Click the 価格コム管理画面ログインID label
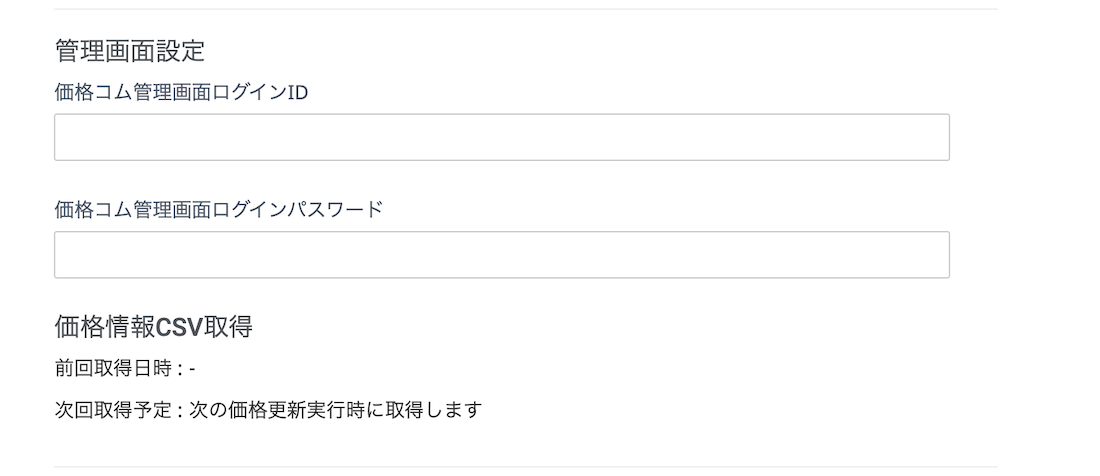This screenshot has width=1100, height=476. pyautogui.click(x=181, y=93)
